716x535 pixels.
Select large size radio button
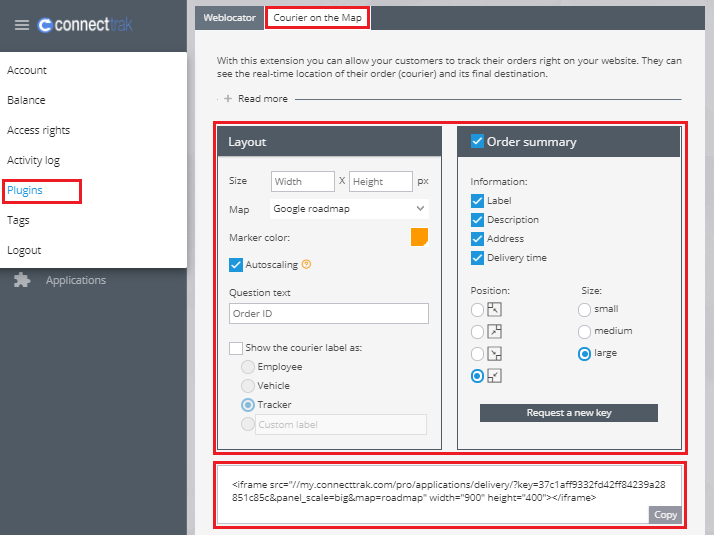click(584, 354)
